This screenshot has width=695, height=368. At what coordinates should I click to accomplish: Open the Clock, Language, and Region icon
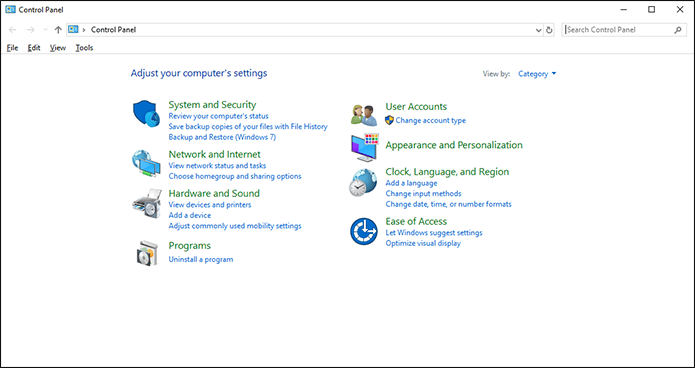363,182
